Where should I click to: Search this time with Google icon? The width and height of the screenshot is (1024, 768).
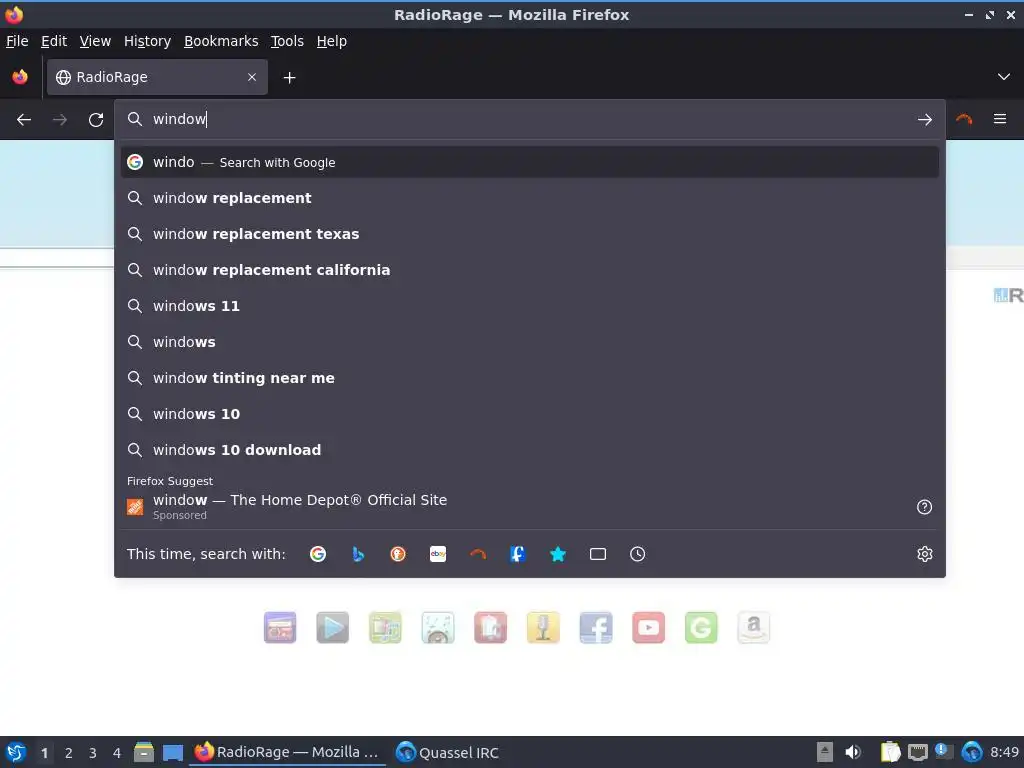point(318,554)
